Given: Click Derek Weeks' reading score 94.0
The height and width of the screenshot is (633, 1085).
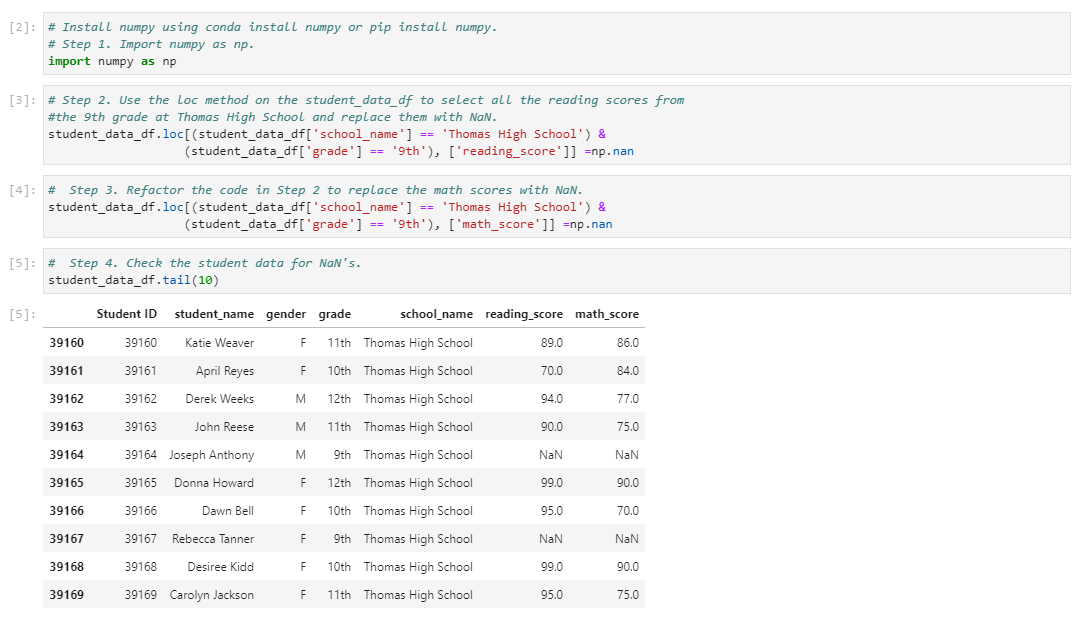Looking at the screenshot, I should coord(551,399).
